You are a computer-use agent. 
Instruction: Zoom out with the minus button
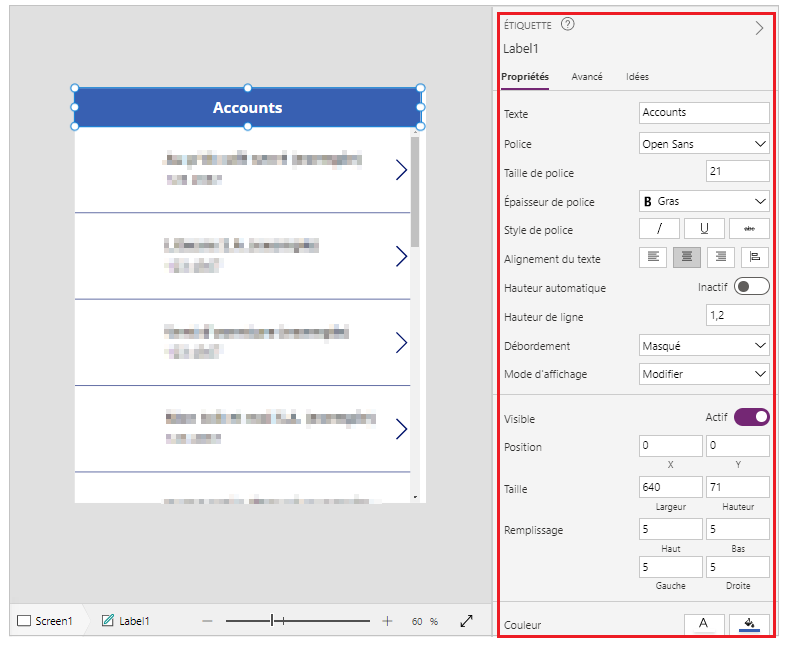coord(207,621)
